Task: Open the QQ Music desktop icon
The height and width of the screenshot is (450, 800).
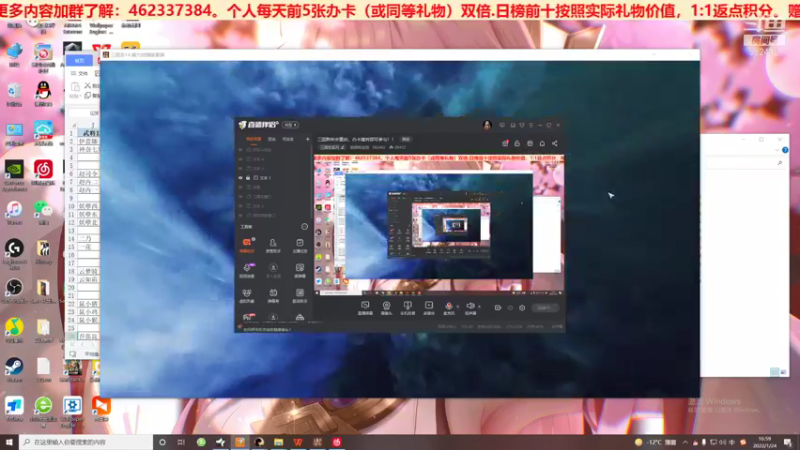Action: (x=14, y=330)
